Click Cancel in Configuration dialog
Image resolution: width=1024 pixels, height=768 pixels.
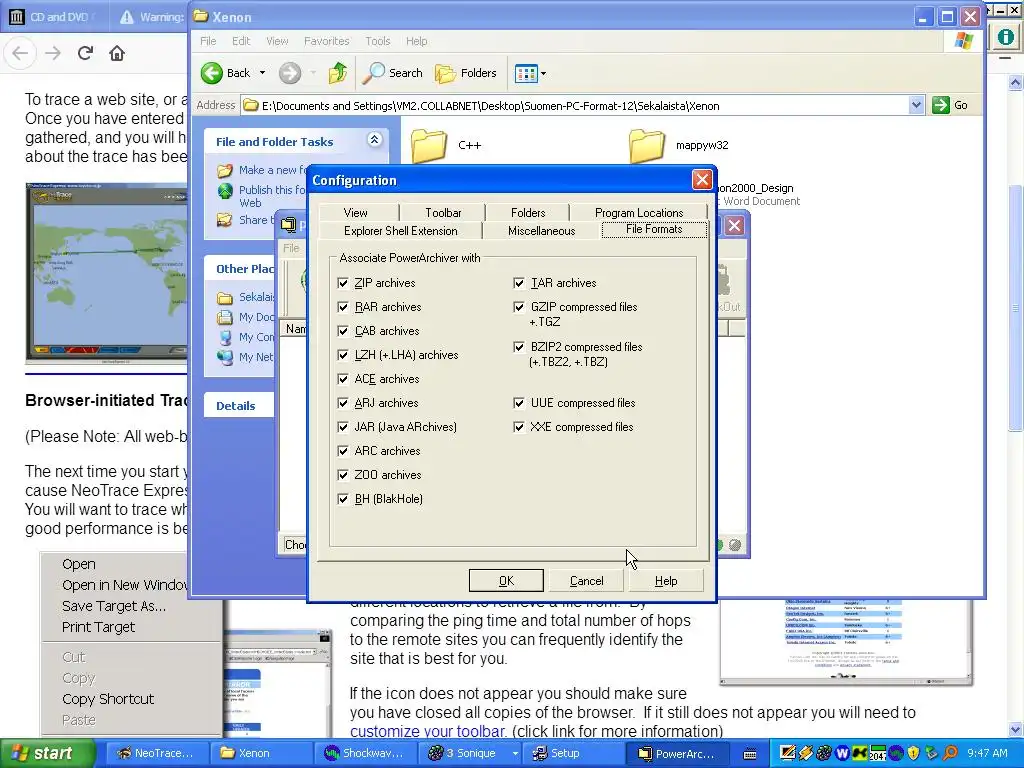(586, 581)
